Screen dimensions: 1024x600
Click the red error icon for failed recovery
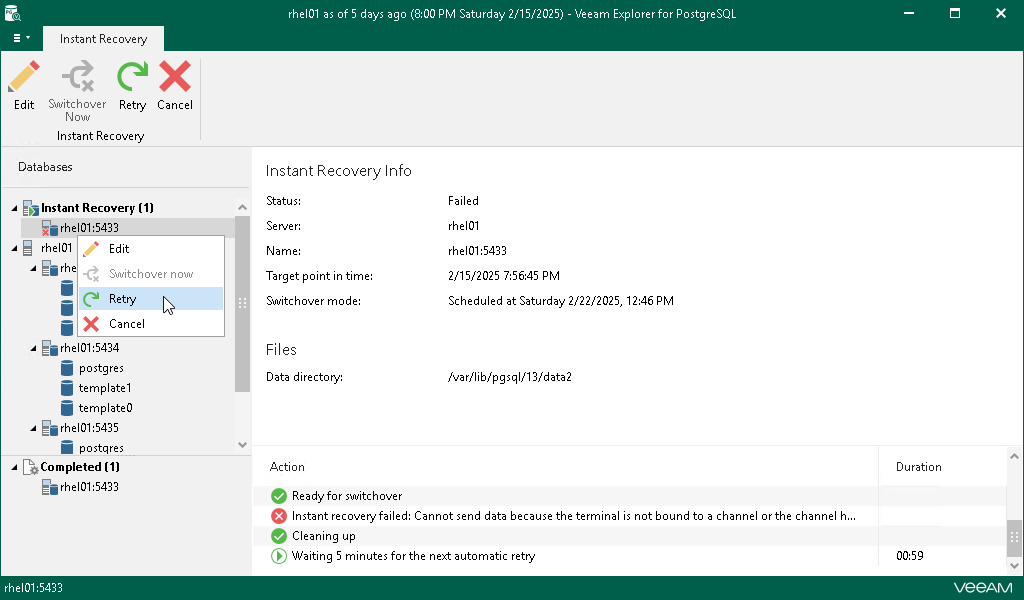coord(279,516)
